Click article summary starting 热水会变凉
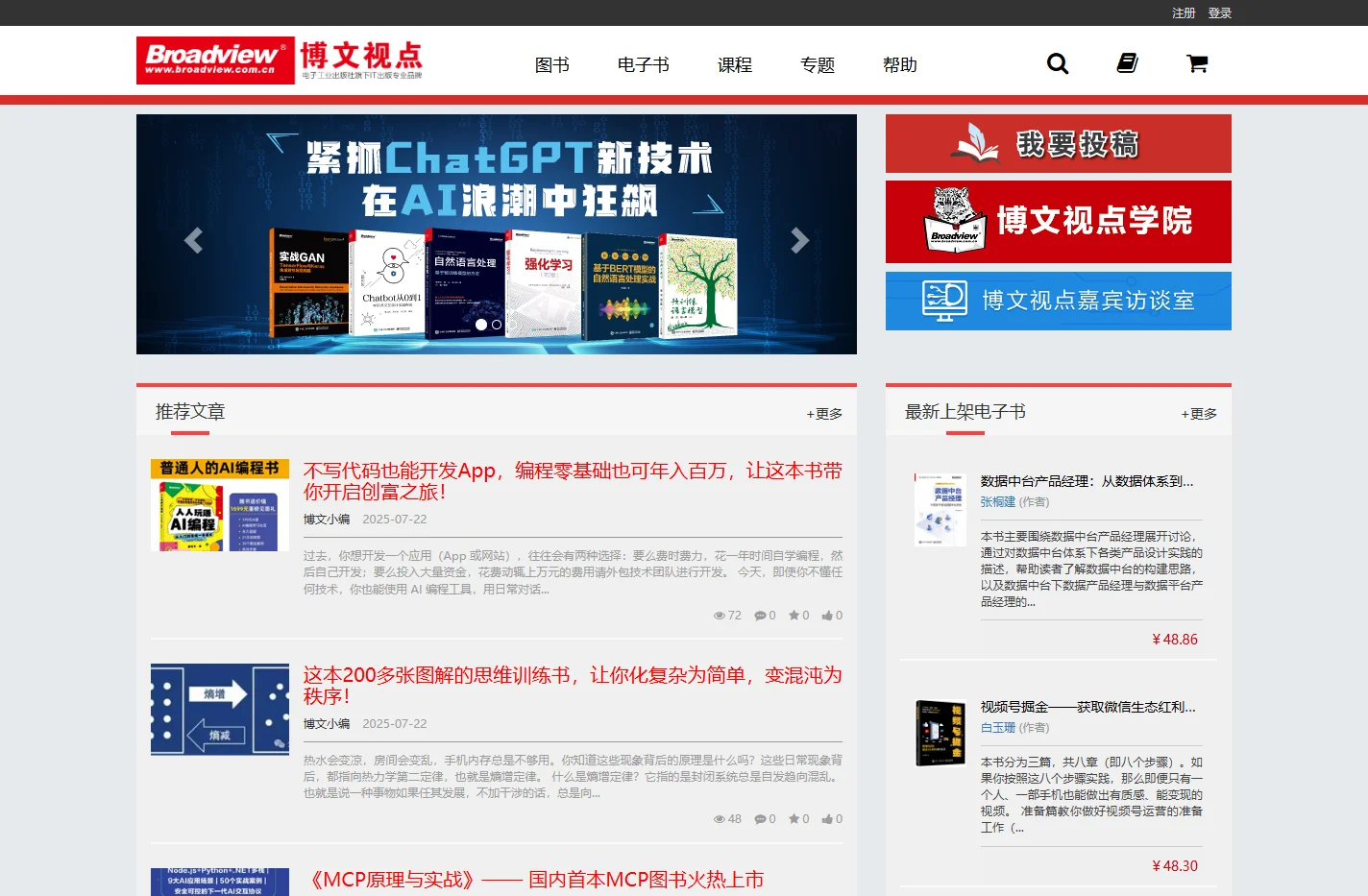 point(573,777)
